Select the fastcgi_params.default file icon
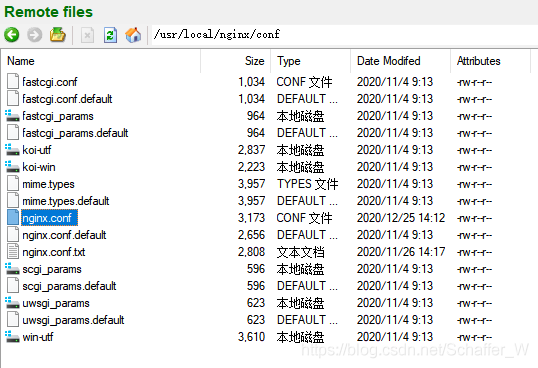The height and width of the screenshot is (368, 538). coord(13,133)
